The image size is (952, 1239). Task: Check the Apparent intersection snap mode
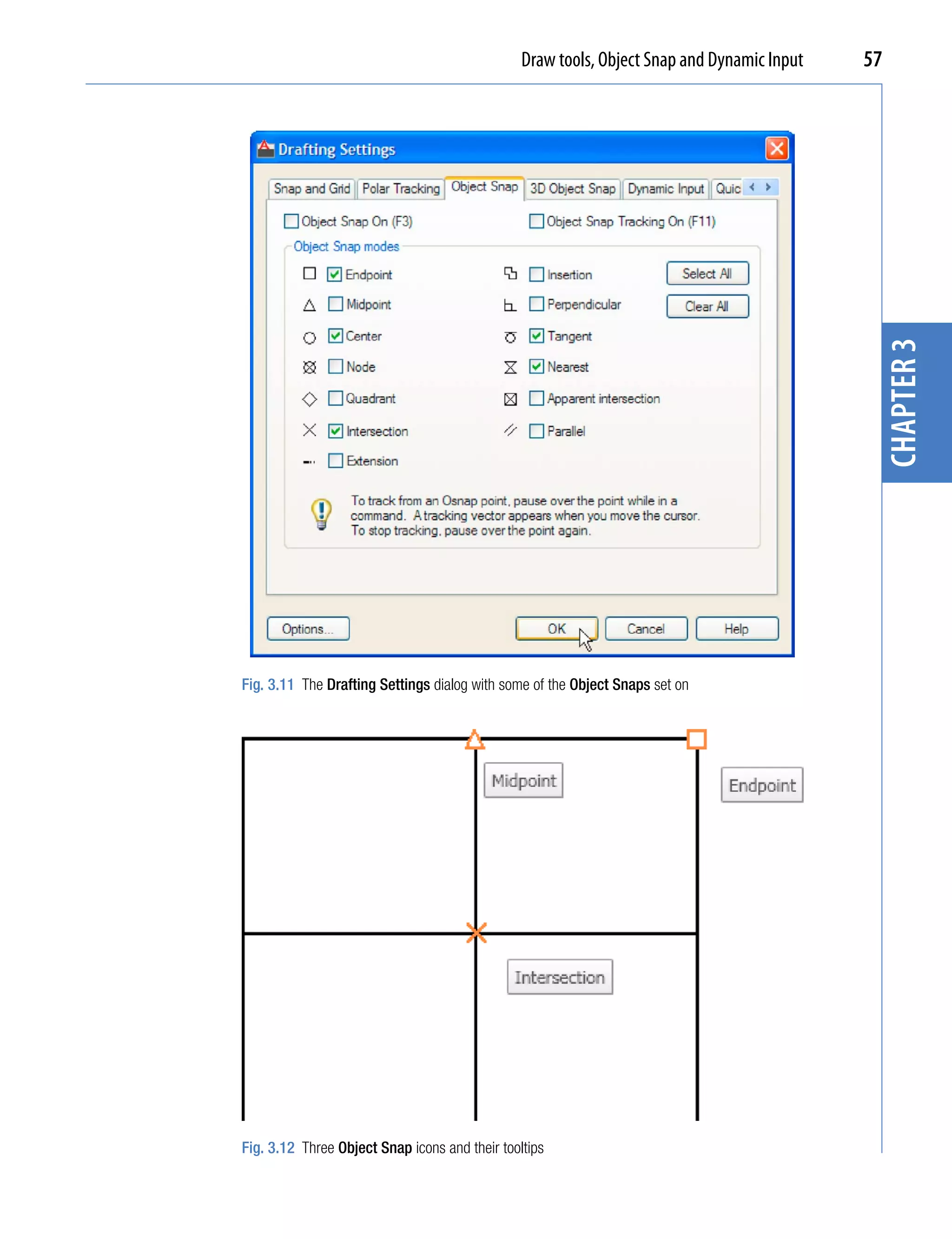click(x=536, y=398)
